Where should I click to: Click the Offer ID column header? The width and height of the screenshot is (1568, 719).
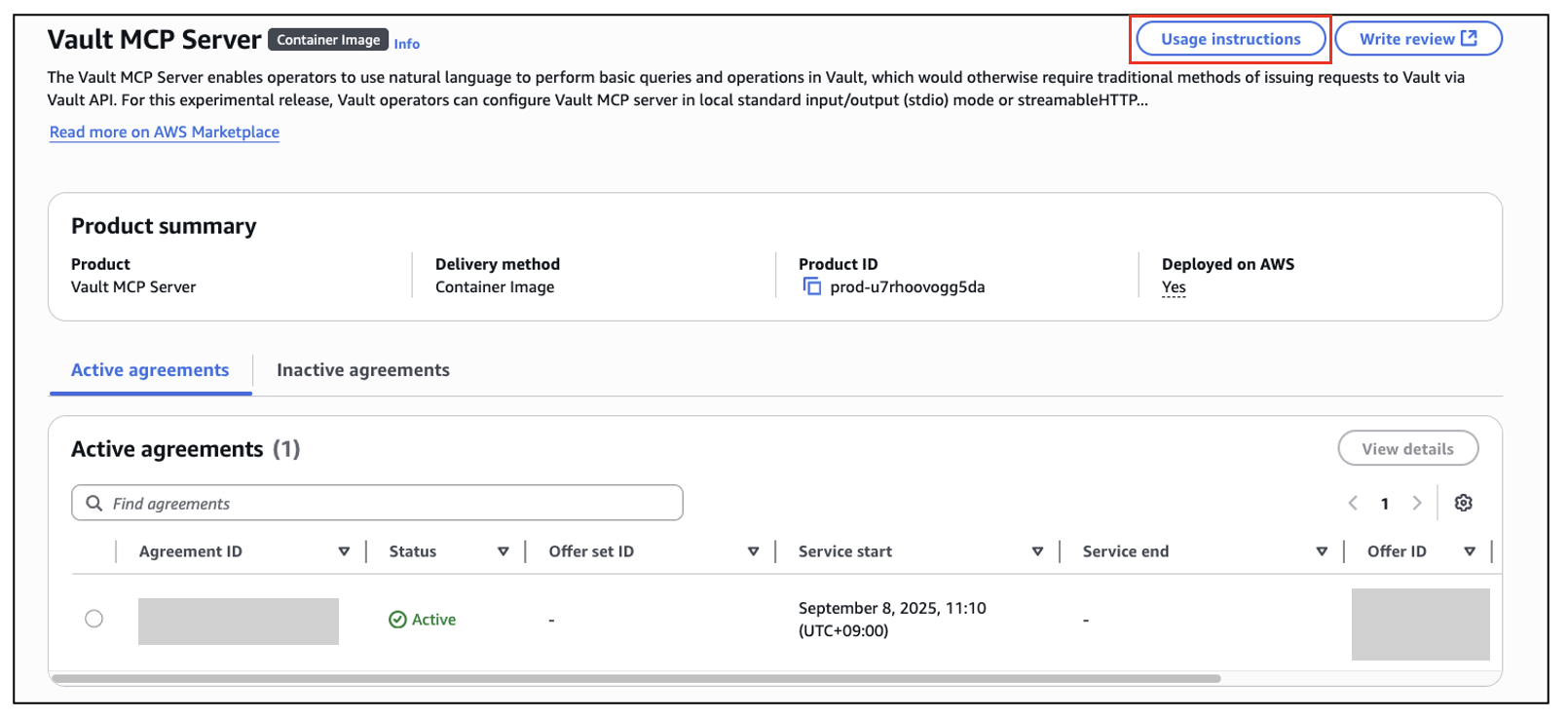[1397, 551]
